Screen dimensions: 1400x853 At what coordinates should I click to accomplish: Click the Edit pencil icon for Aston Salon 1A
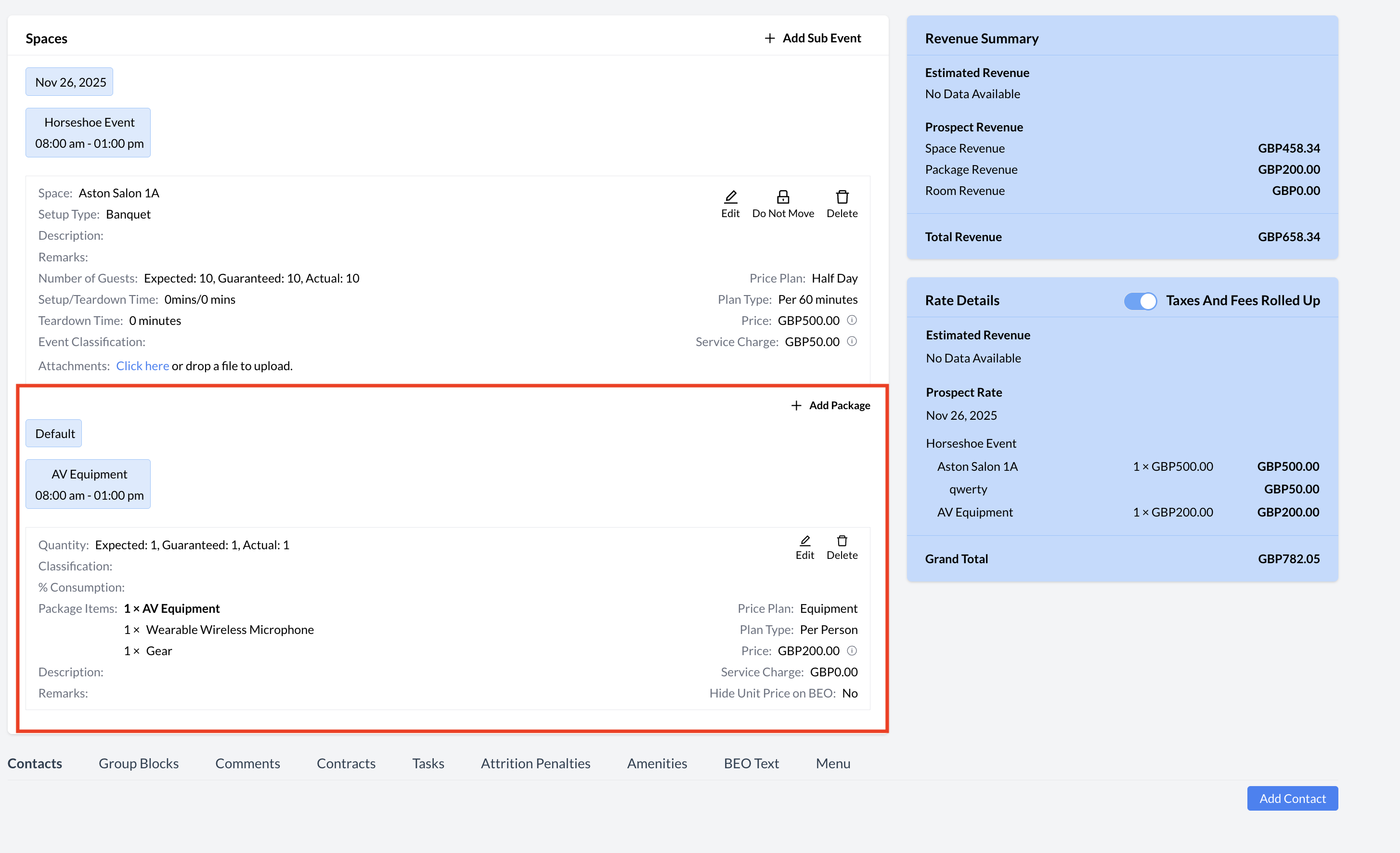coord(730,197)
